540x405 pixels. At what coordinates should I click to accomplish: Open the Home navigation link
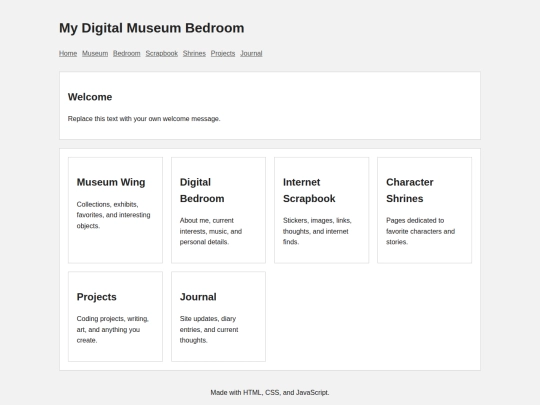(x=68, y=53)
